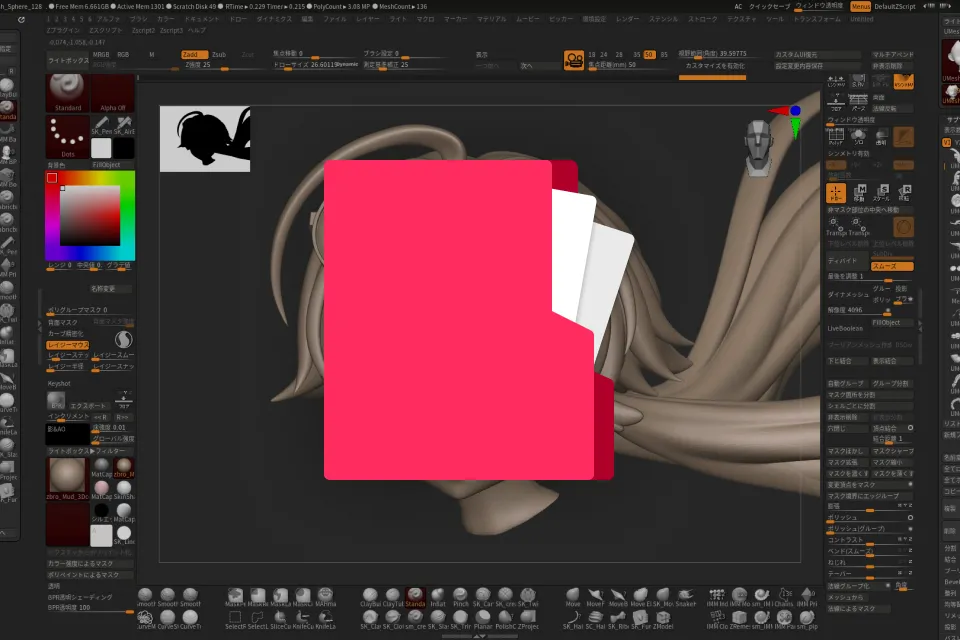Click the ダイナメッシュ button
Image resolution: width=960 pixels, height=640 pixels.
(x=848, y=295)
